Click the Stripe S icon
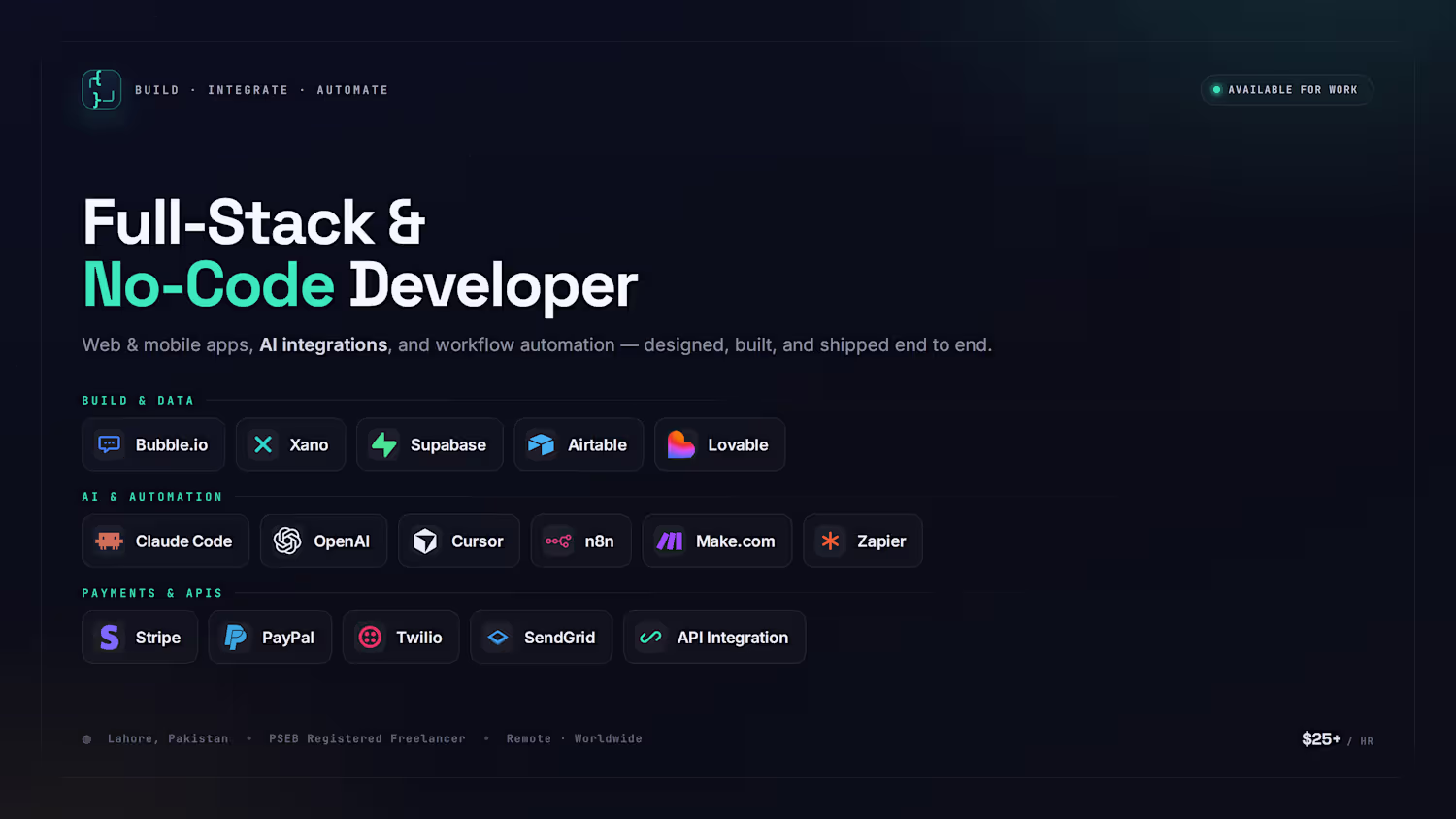Viewport: 1456px width, 819px height. (110, 637)
